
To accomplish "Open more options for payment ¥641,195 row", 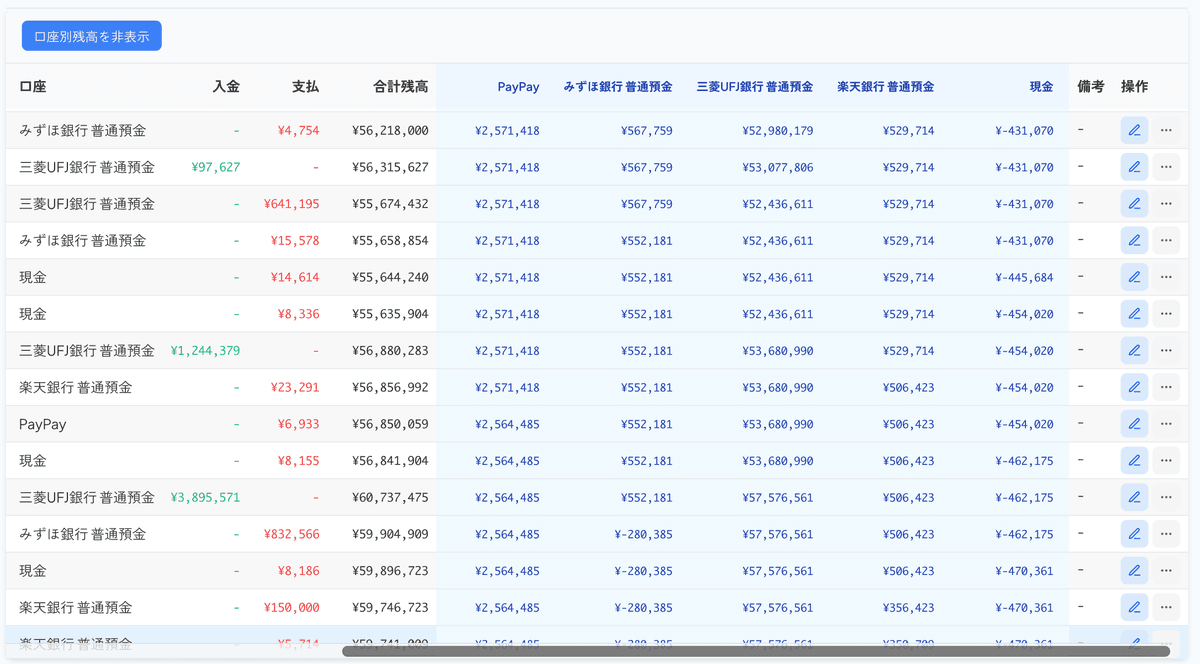I will click(x=1166, y=204).
